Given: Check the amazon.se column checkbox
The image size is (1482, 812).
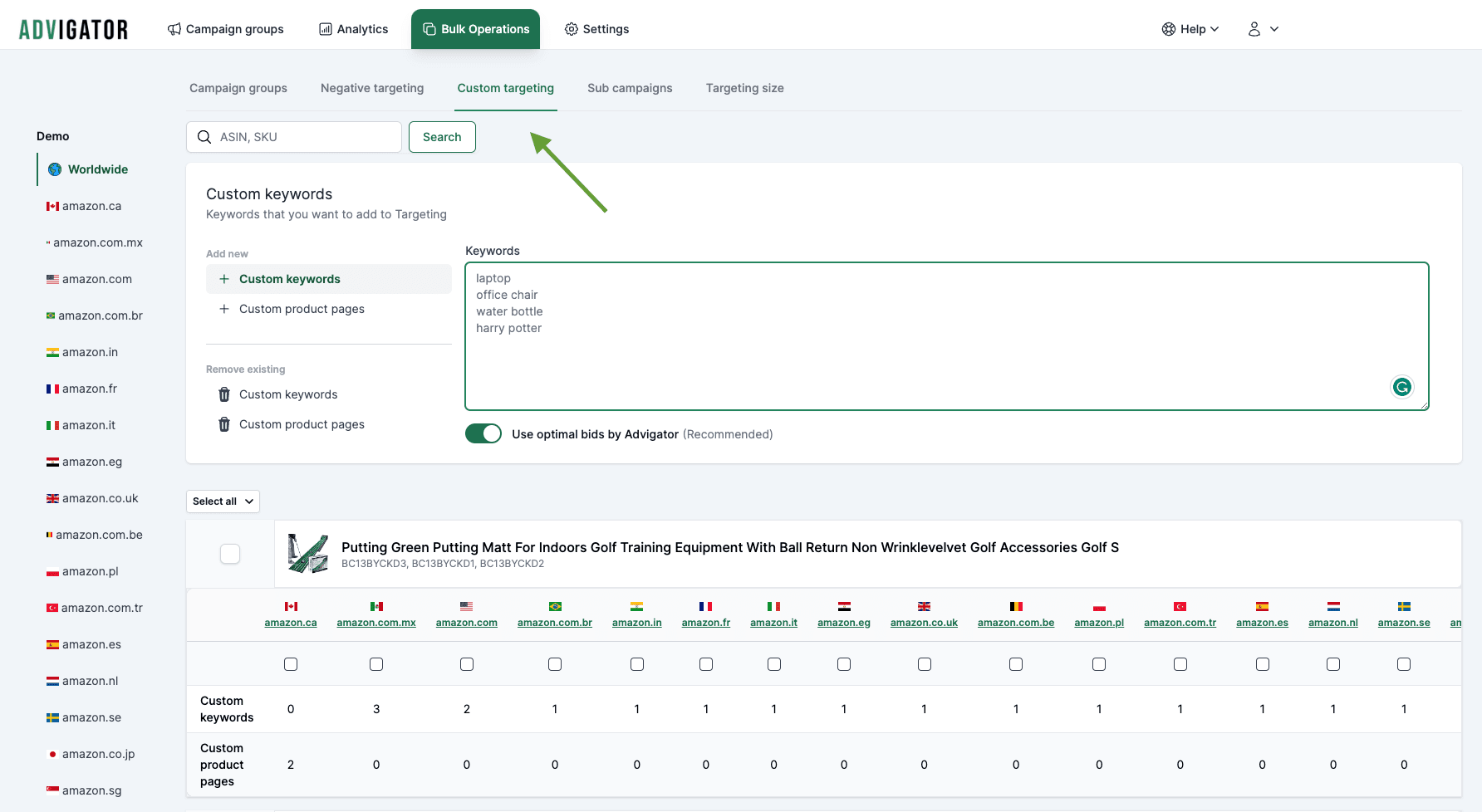Looking at the screenshot, I should tap(1404, 664).
